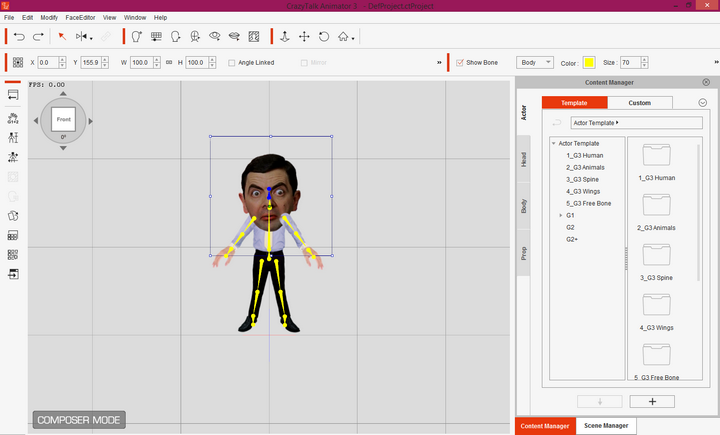Image resolution: width=720 pixels, height=435 pixels.
Task: Open the Layer Manager grid icon
Action: 13,235
